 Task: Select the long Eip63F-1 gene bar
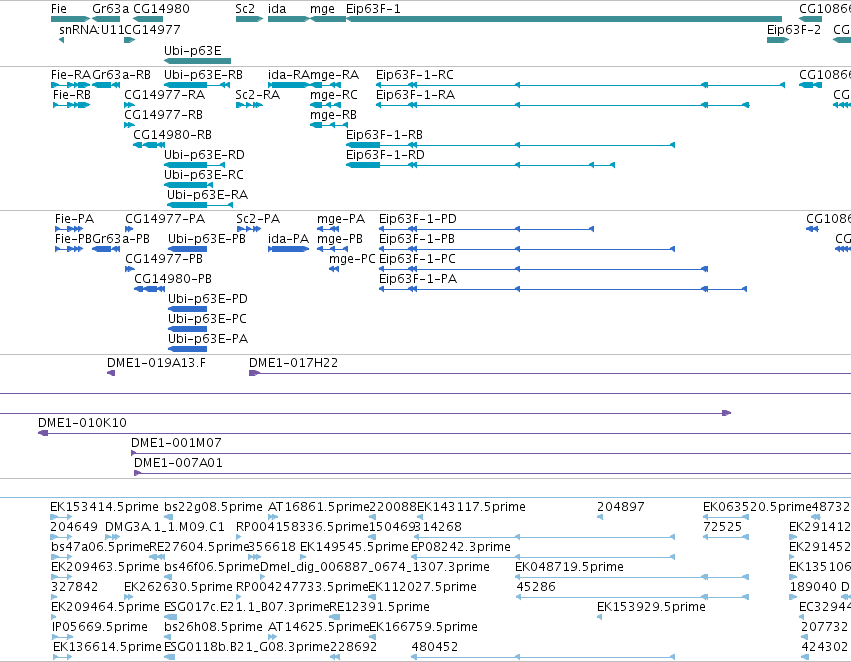(x=564, y=19)
